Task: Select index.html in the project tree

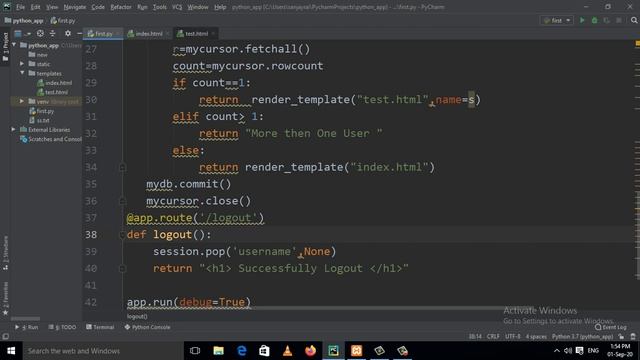Action: (54, 83)
